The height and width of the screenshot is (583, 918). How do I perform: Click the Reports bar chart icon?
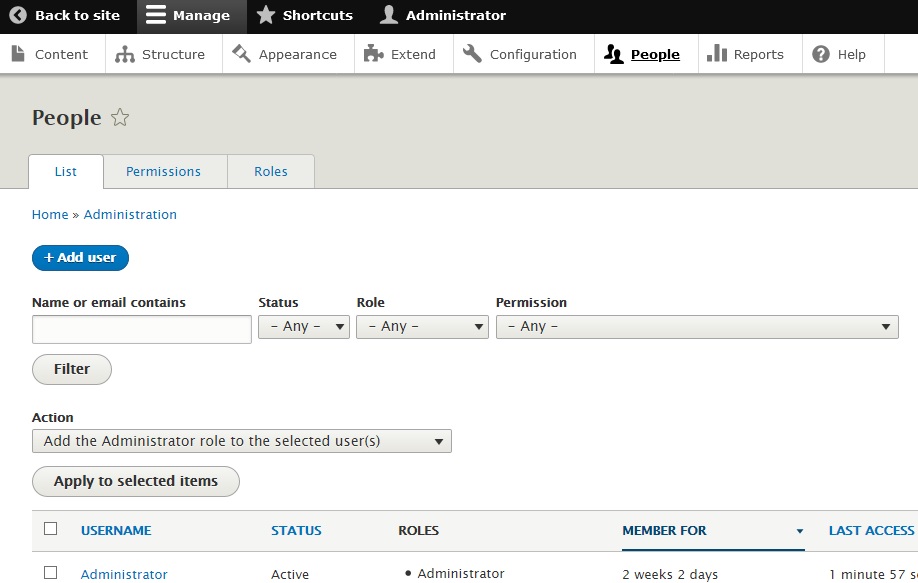point(716,55)
